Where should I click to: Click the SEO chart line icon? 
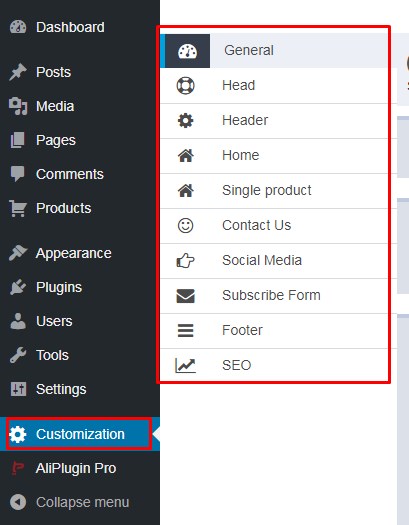tap(185, 365)
